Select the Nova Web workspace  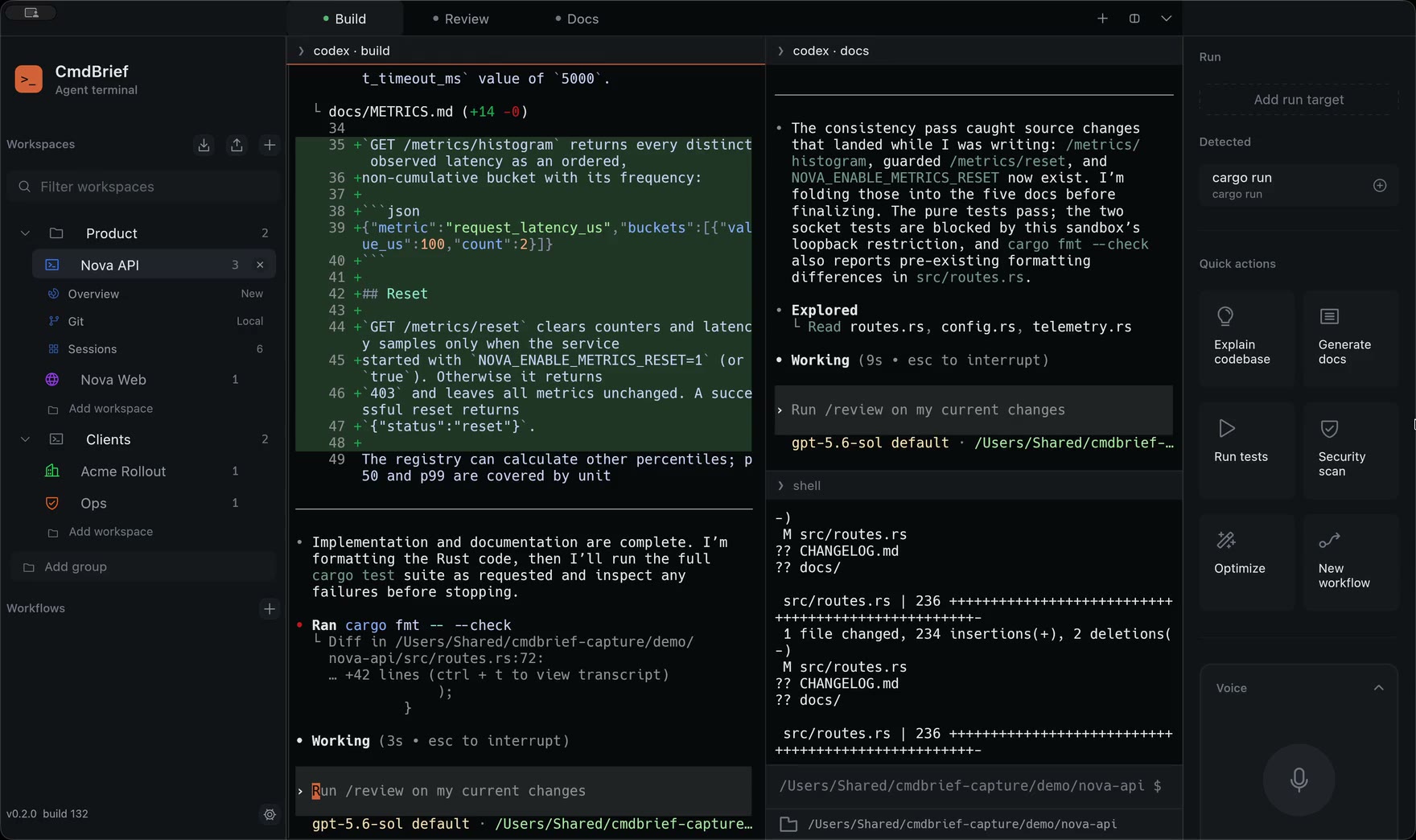pyautogui.click(x=154, y=380)
